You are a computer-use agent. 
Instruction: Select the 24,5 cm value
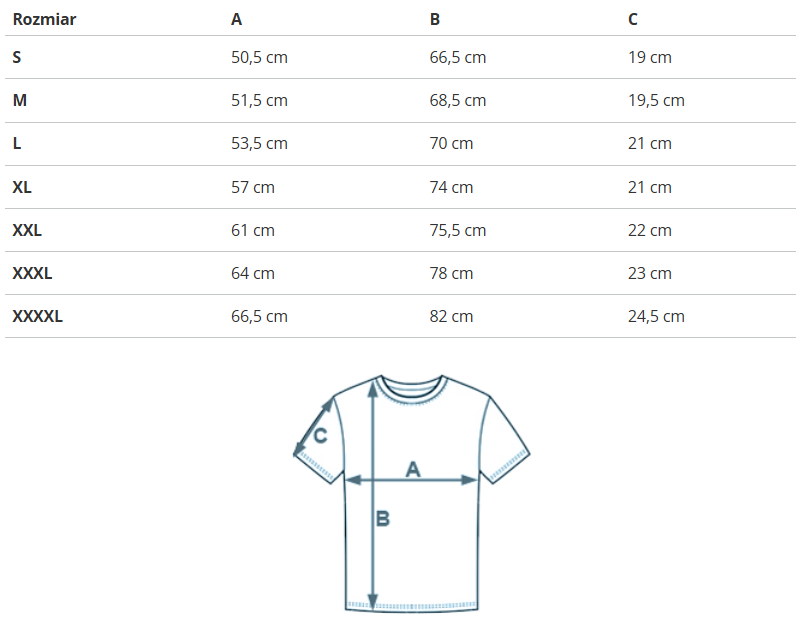(x=656, y=316)
